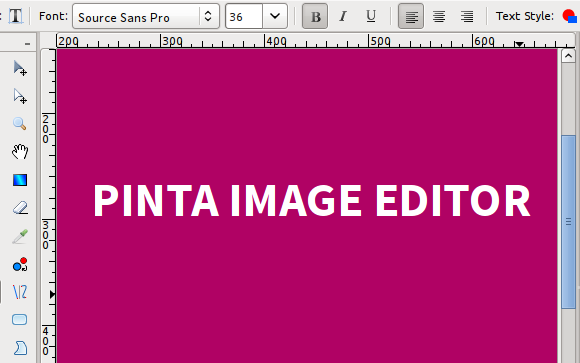This screenshot has width=580, height=363.
Task: Set text alignment to center
Action: tap(439, 16)
